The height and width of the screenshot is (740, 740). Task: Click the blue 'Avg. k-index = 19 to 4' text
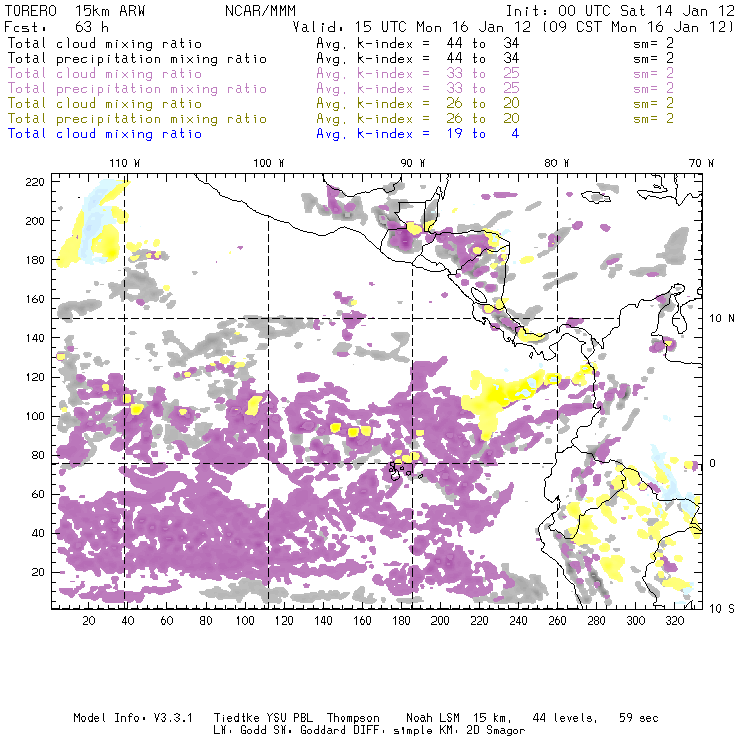[418, 134]
